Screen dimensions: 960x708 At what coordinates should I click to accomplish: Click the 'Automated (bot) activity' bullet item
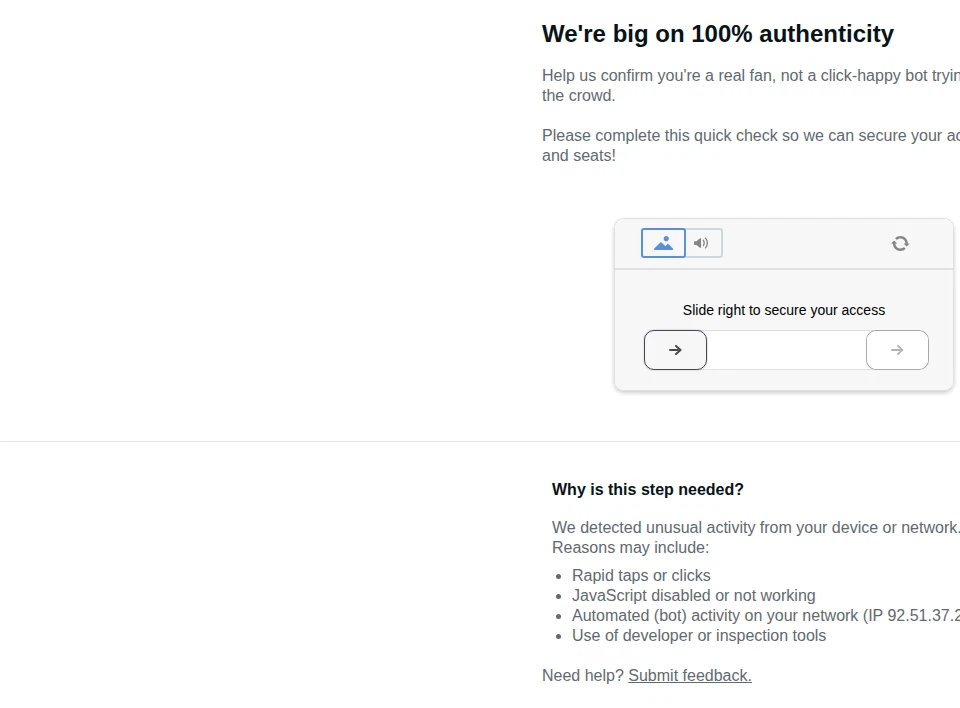766,616
